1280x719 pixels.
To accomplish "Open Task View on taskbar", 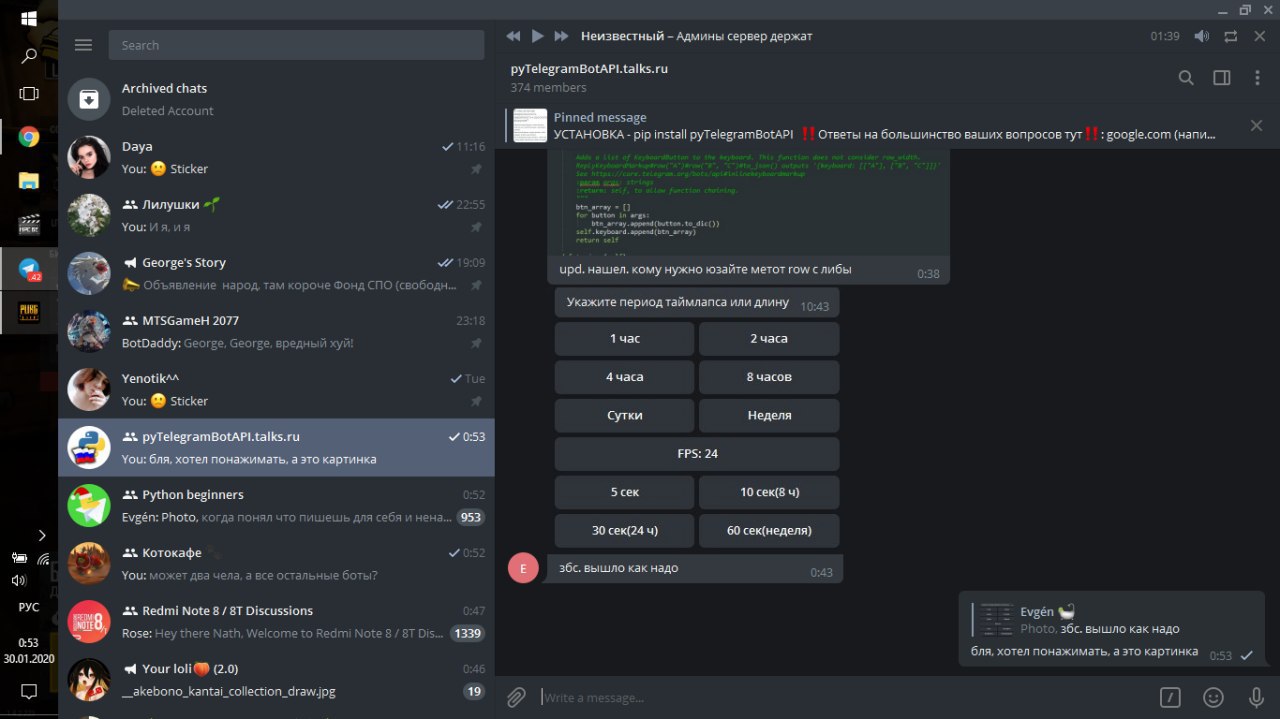I will coord(29,94).
